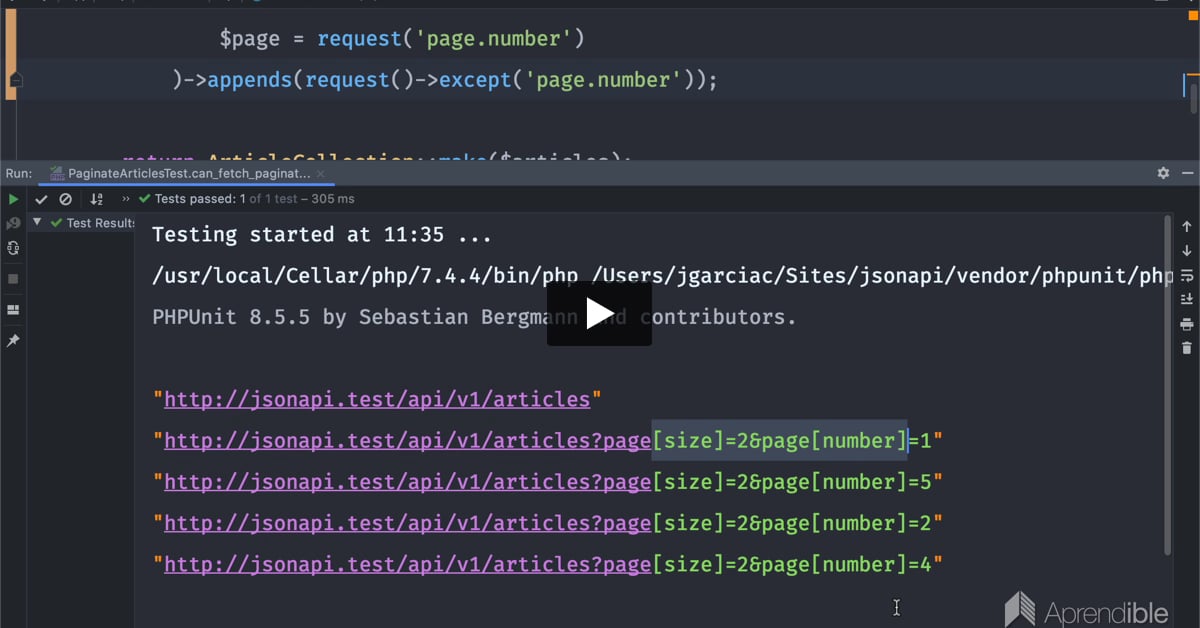The width and height of the screenshot is (1200, 628).
Task: Jump up the stack trace arrow
Action: pyautogui.click(x=1187, y=227)
